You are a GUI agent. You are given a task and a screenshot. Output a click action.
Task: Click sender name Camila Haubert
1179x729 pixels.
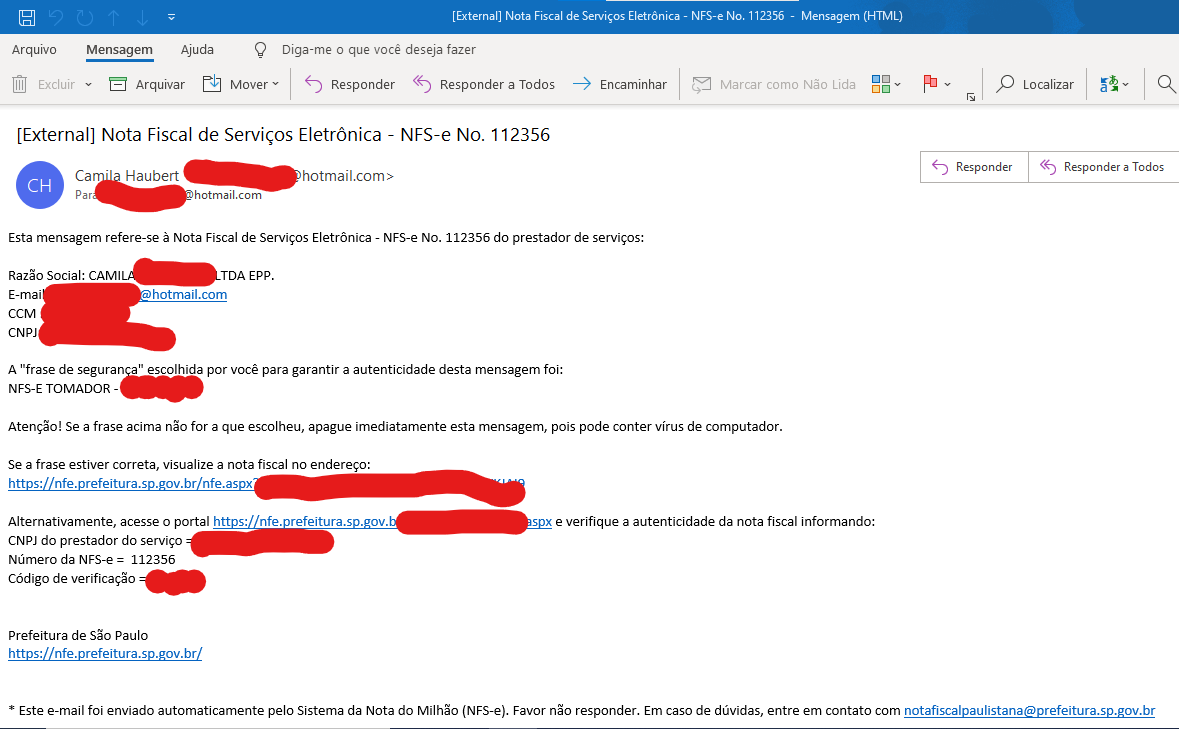(x=126, y=176)
